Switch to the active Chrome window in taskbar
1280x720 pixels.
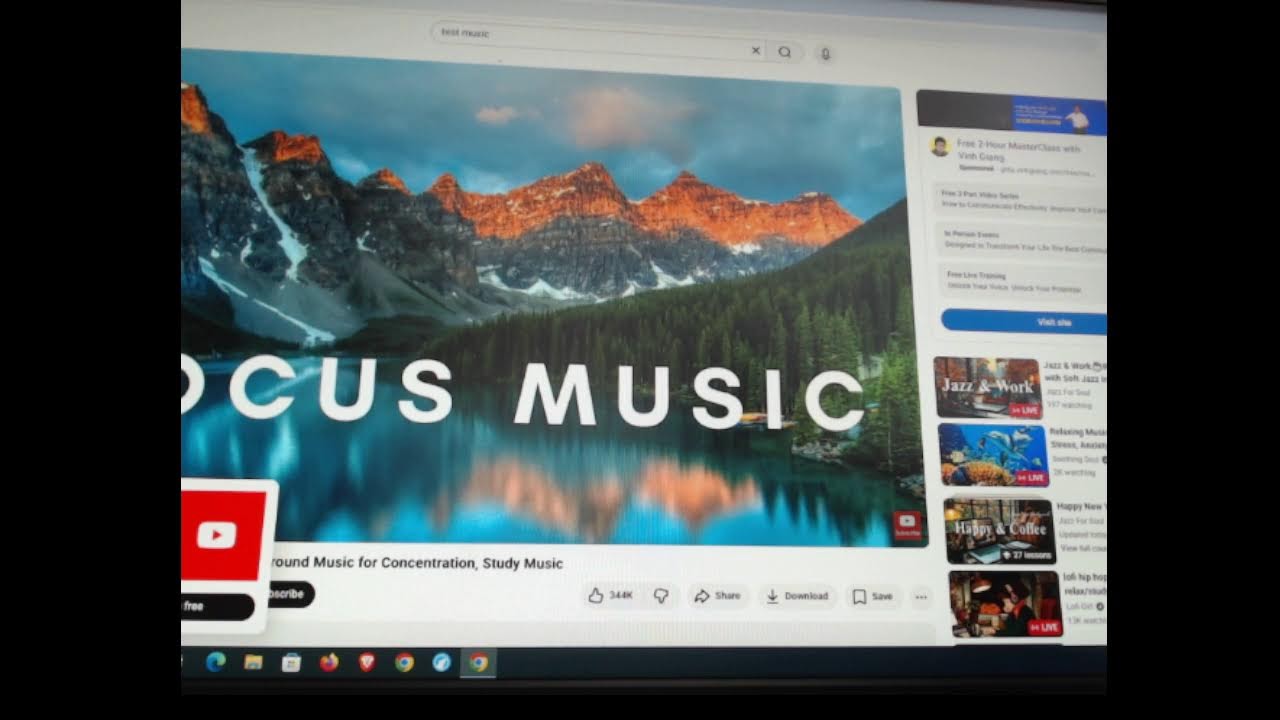[x=479, y=662]
